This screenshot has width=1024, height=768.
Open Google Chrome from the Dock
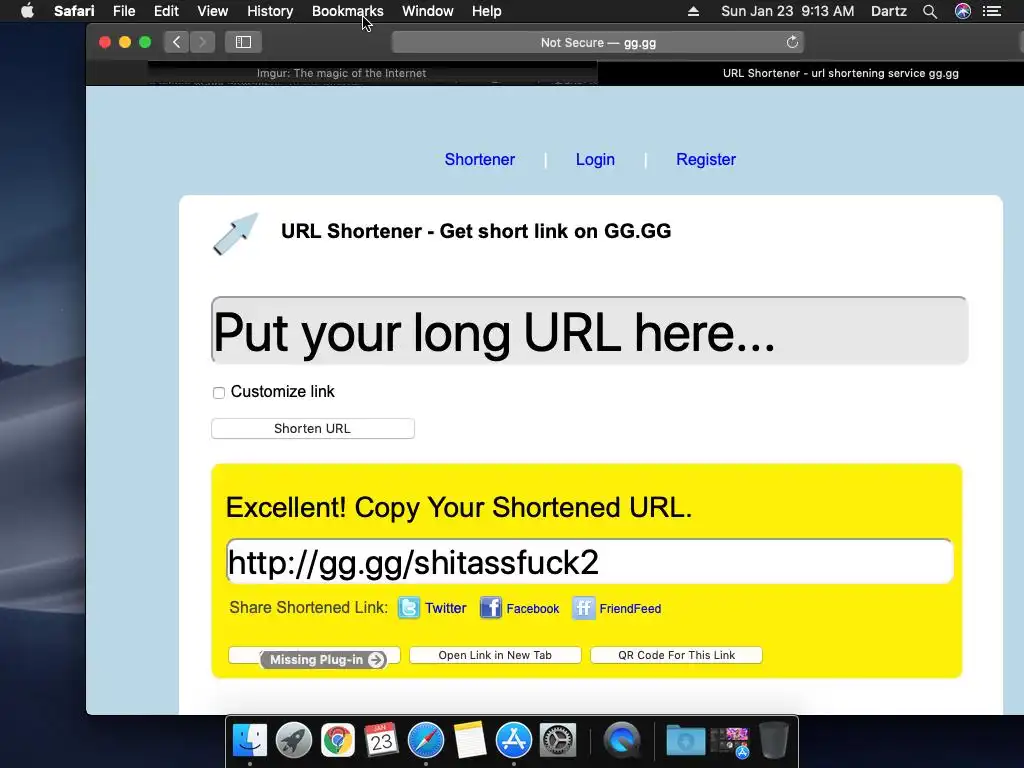(338, 741)
